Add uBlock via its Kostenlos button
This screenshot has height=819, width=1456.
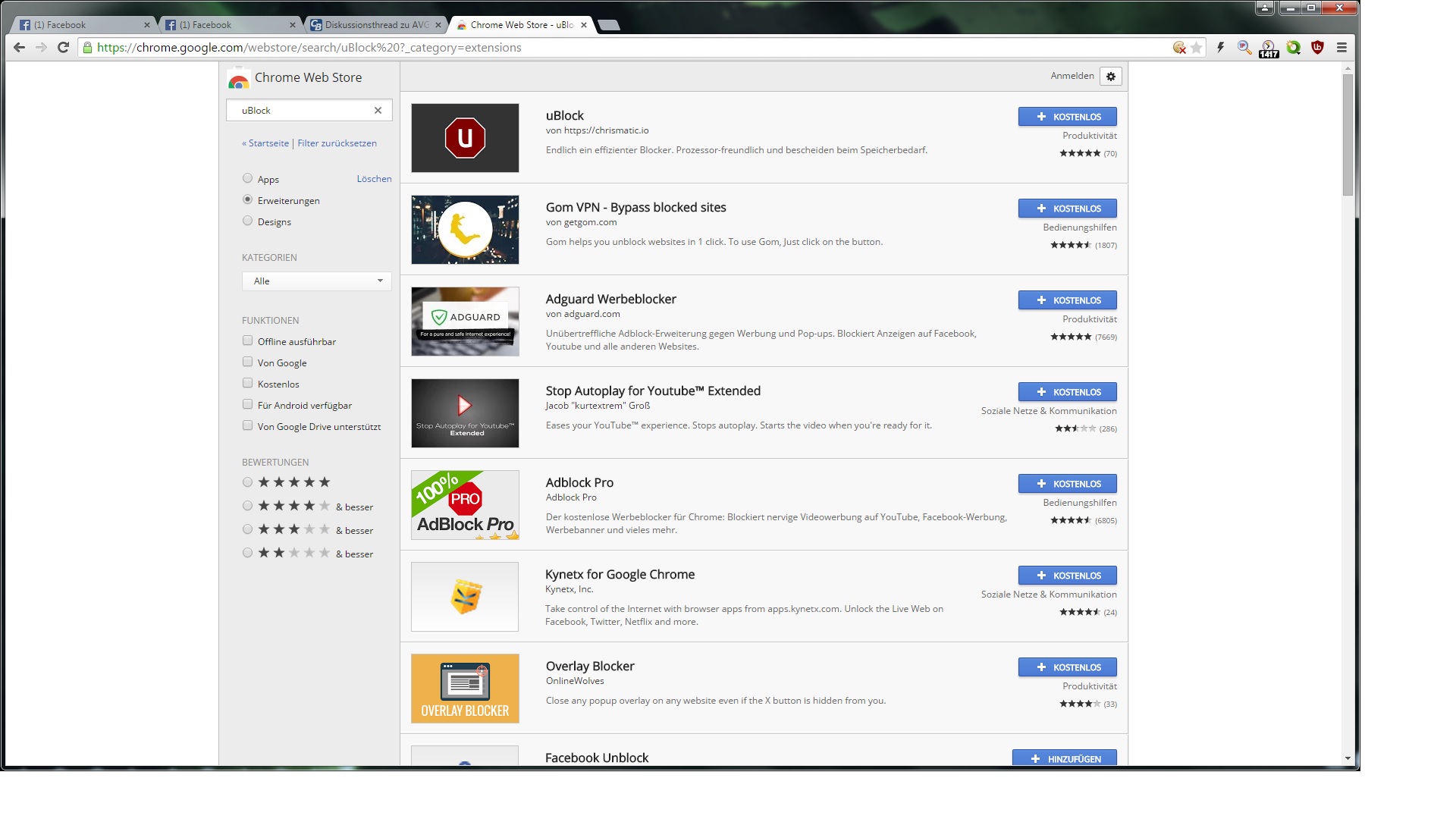click(x=1067, y=117)
